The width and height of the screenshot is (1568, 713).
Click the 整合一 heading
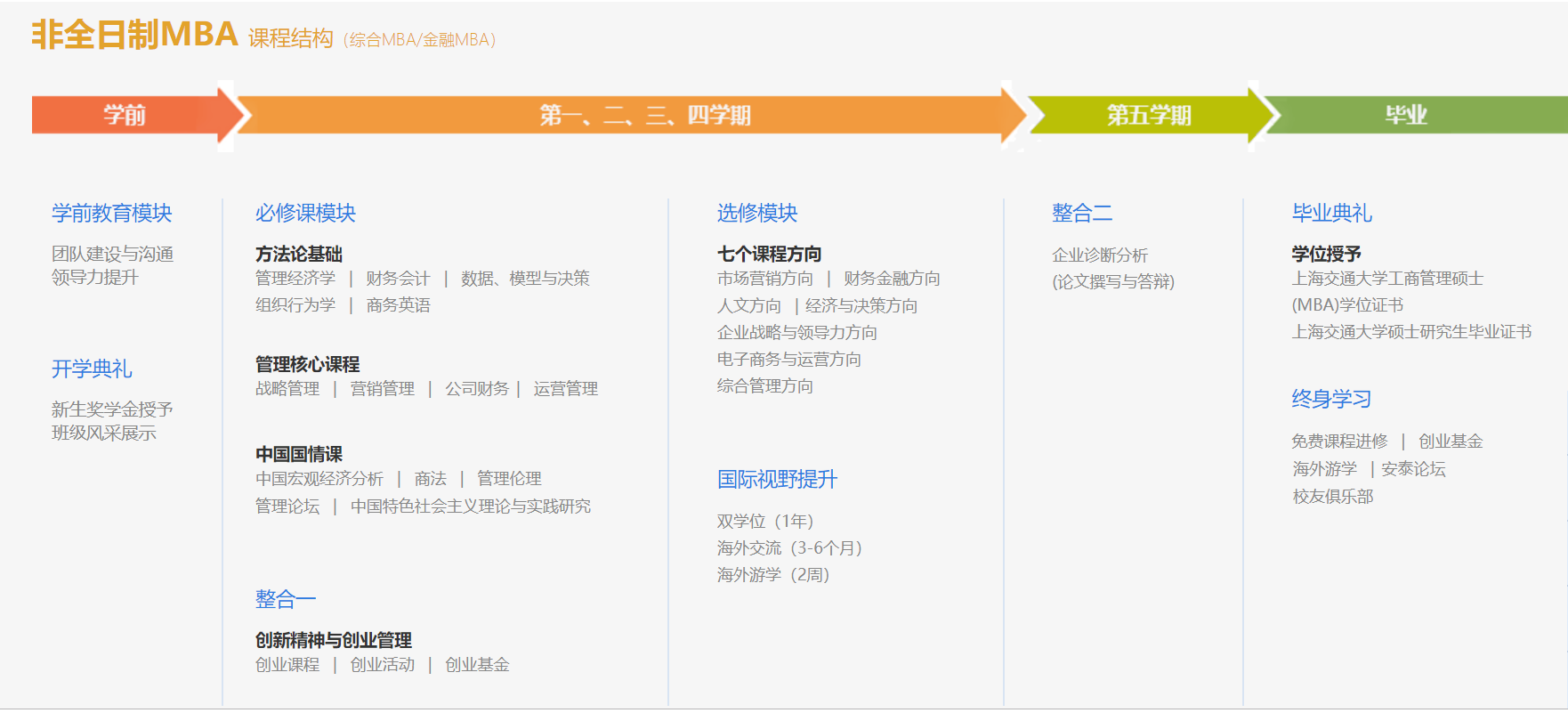point(286,599)
